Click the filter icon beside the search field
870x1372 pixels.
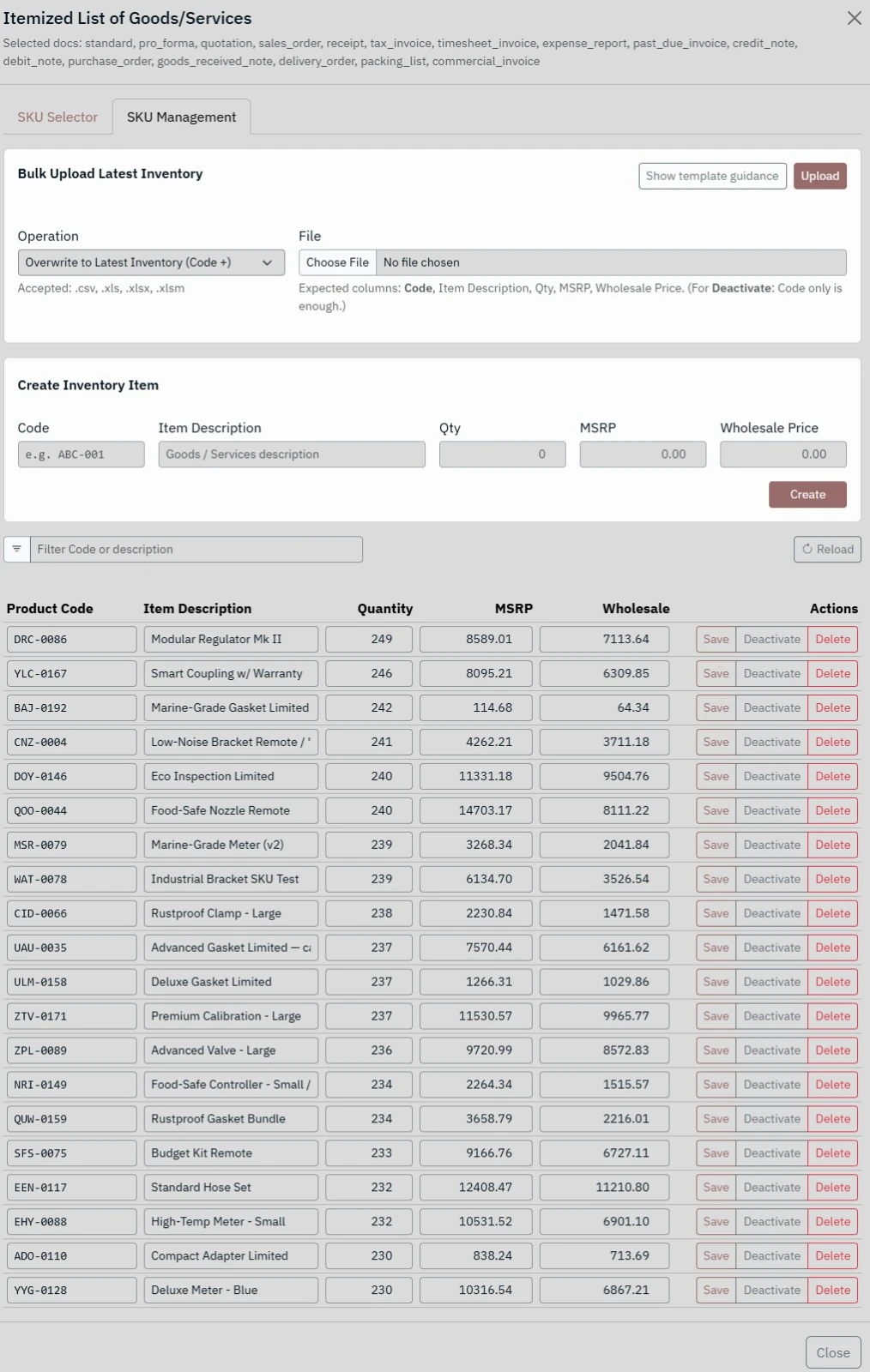tap(17, 549)
